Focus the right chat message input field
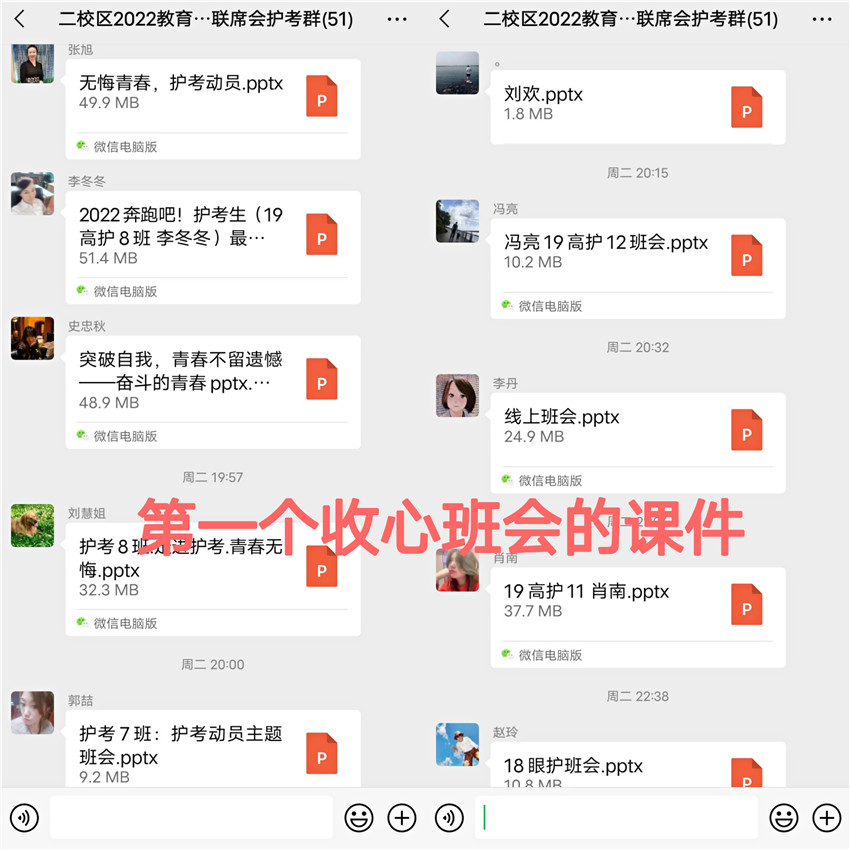This screenshot has height=850, width=850. pyautogui.click(x=616, y=817)
